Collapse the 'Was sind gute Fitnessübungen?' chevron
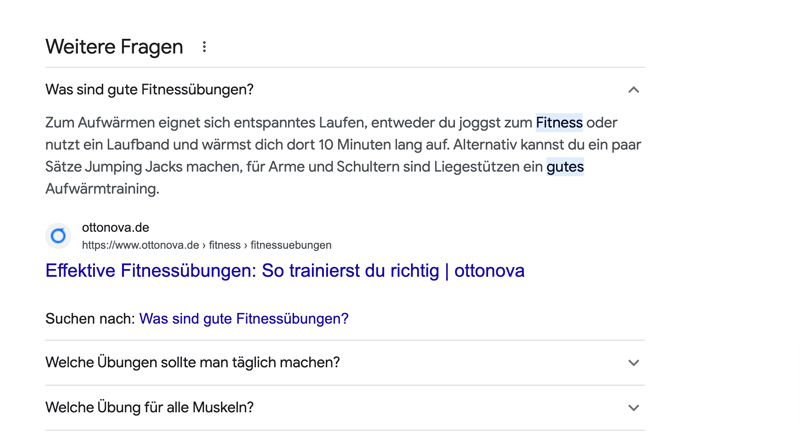 (x=633, y=90)
